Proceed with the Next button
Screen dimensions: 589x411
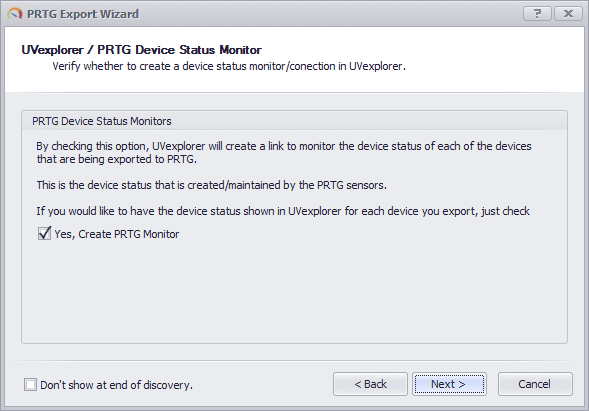pyautogui.click(x=449, y=384)
